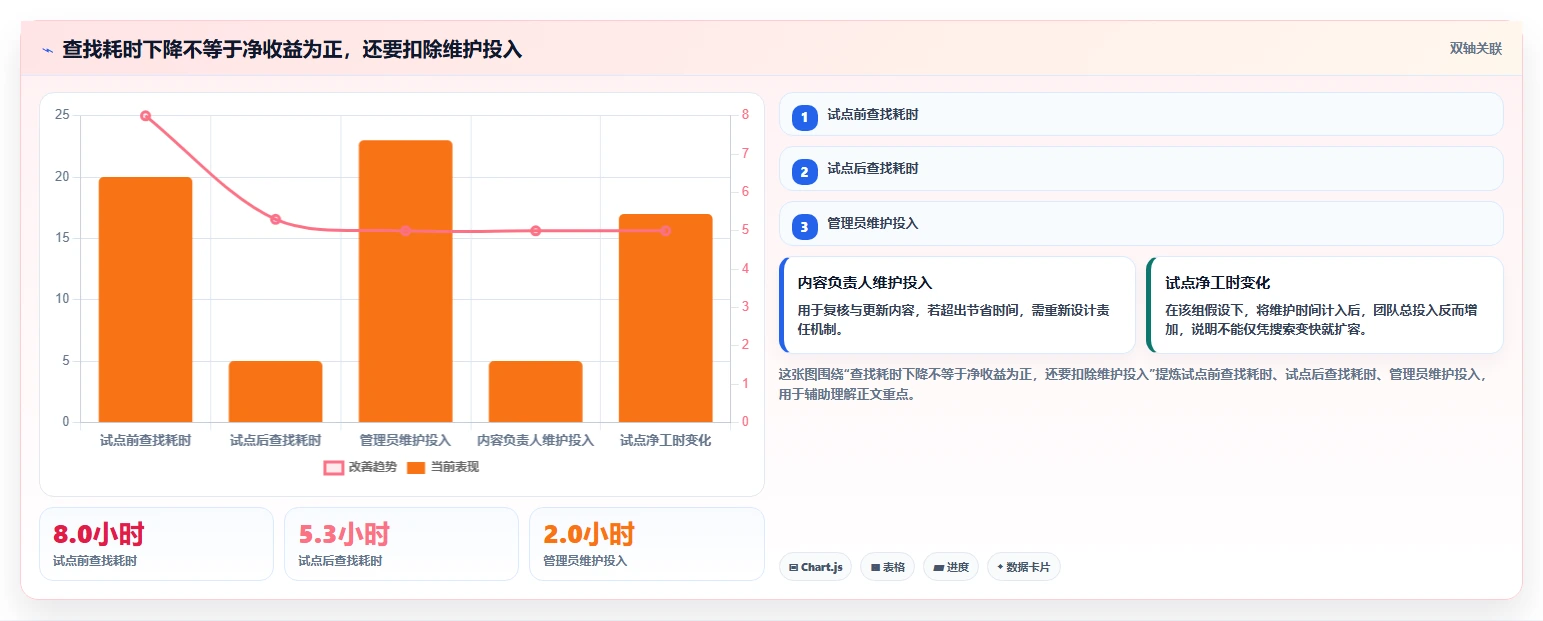The width and height of the screenshot is (1543, 621).
Task: Click the orange bar for 试点后查找耗时
Action: (275, 391)
